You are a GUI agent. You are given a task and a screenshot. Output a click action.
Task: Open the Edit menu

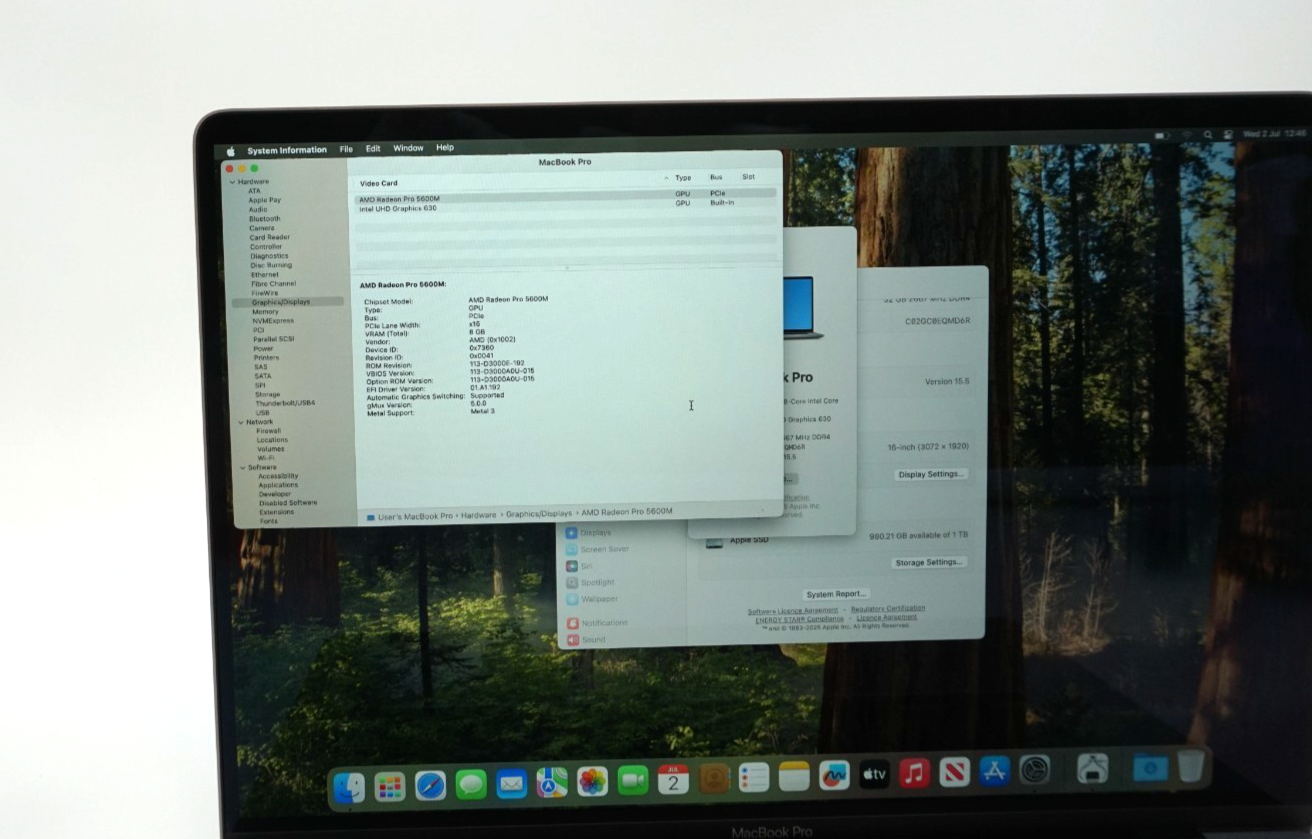tap(373, 148)
